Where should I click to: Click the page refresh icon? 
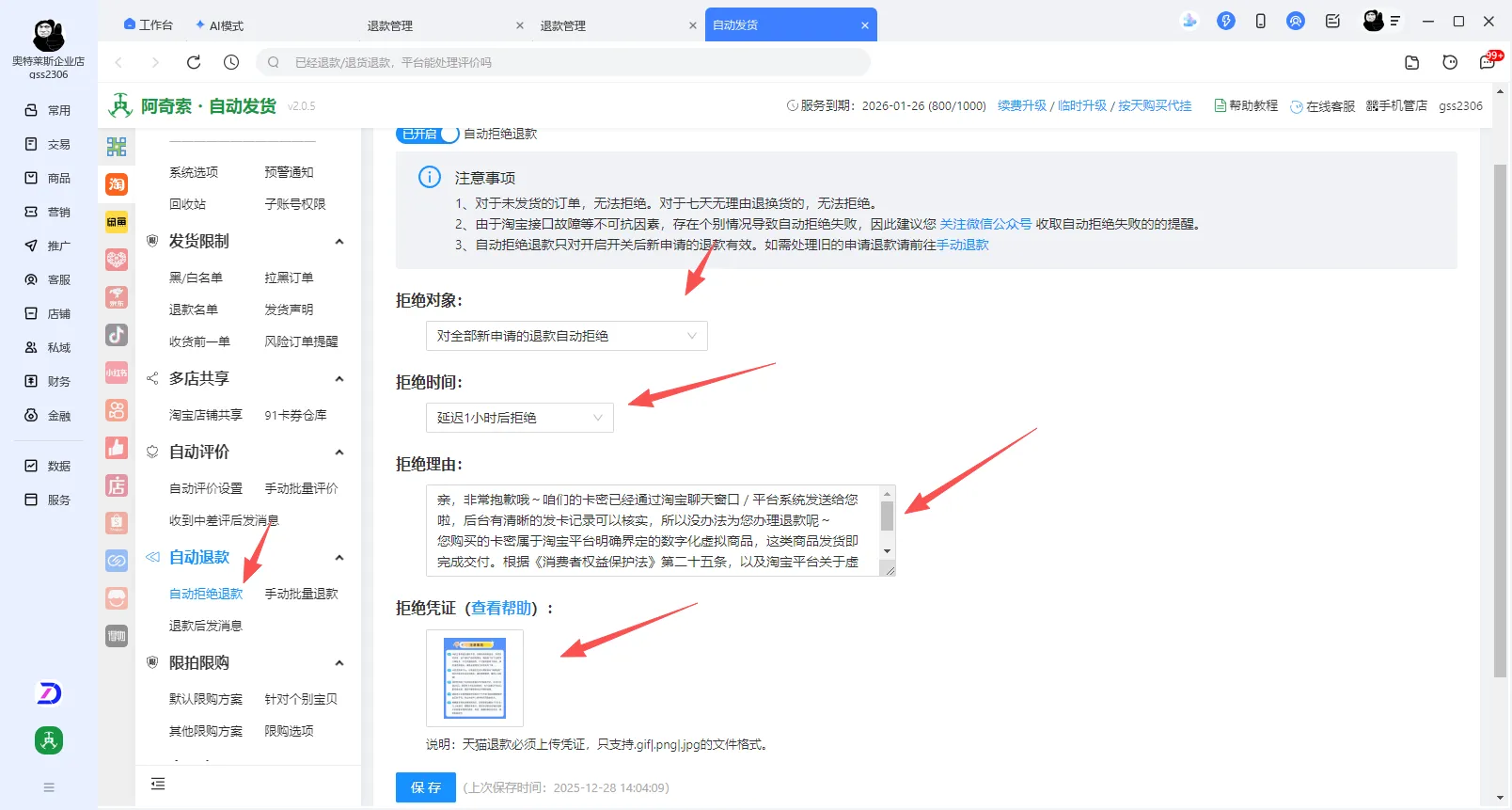click(194, 62)
